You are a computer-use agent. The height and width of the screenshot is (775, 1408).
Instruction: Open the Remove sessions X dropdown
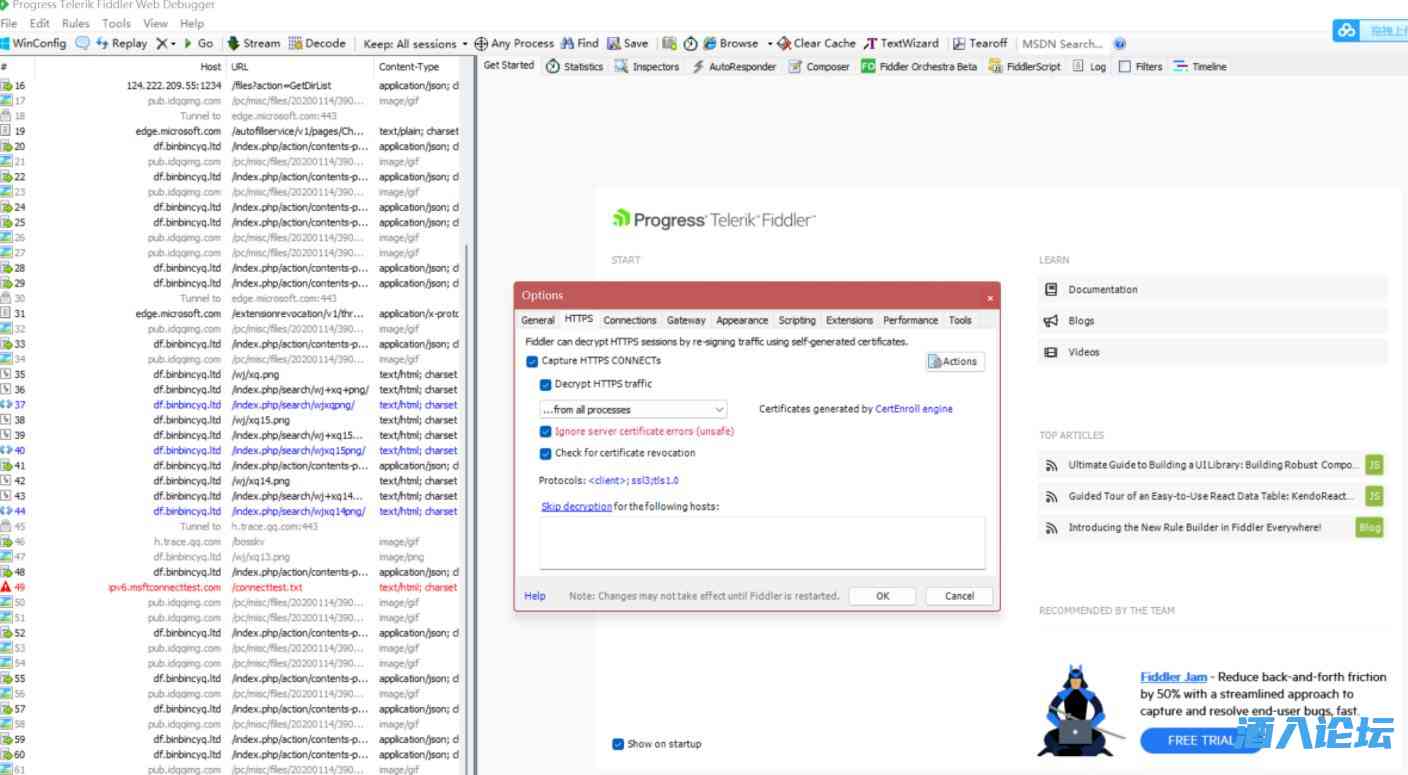tap(166, 43)
